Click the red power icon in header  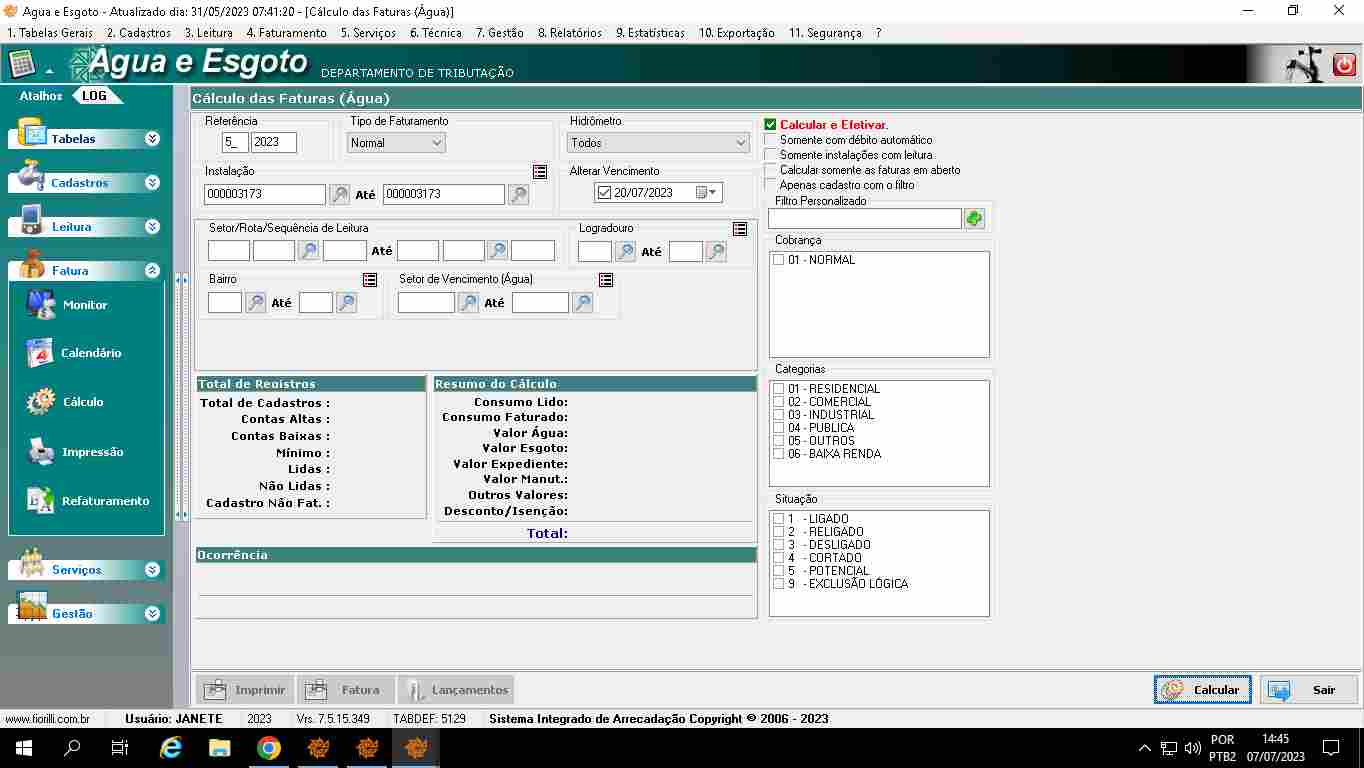pyautogui.click(x=1344, y=65)
